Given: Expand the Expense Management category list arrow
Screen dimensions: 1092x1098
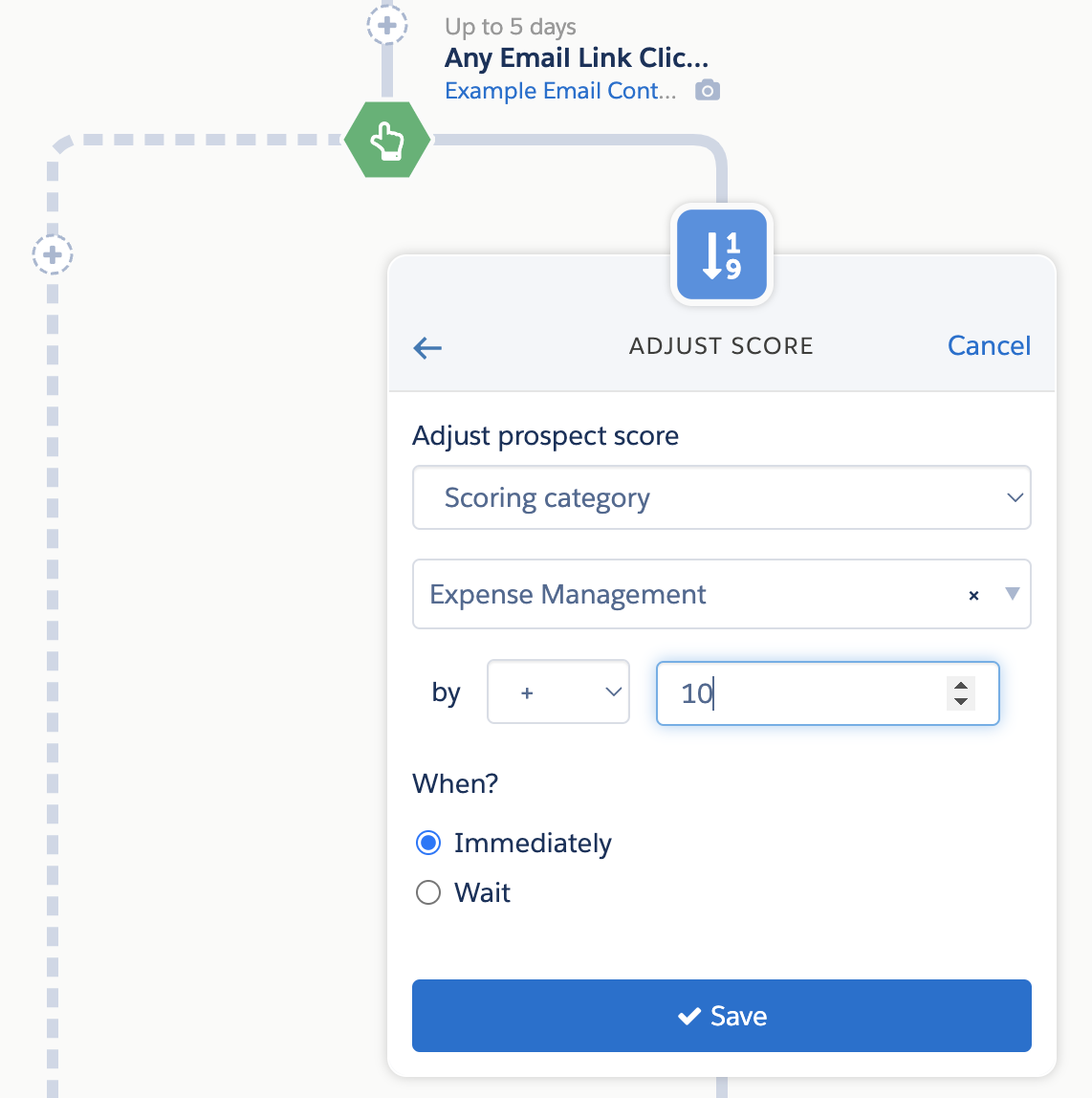Looking at the screenshot, I should click(x=1013, y=594).
